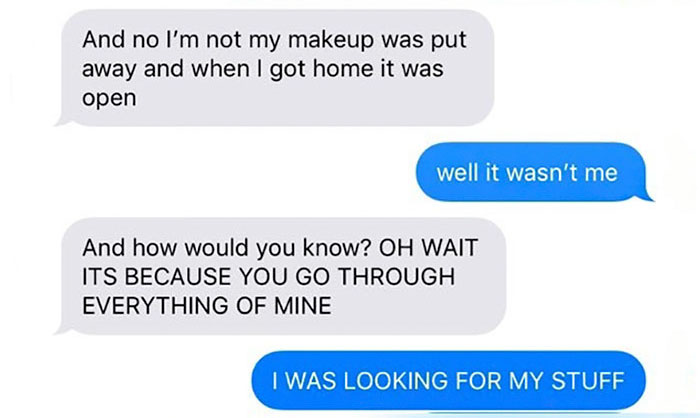Click the word "THROUGH" in the gray message
This screenshot has width=700, height=418.
(396, 276)
